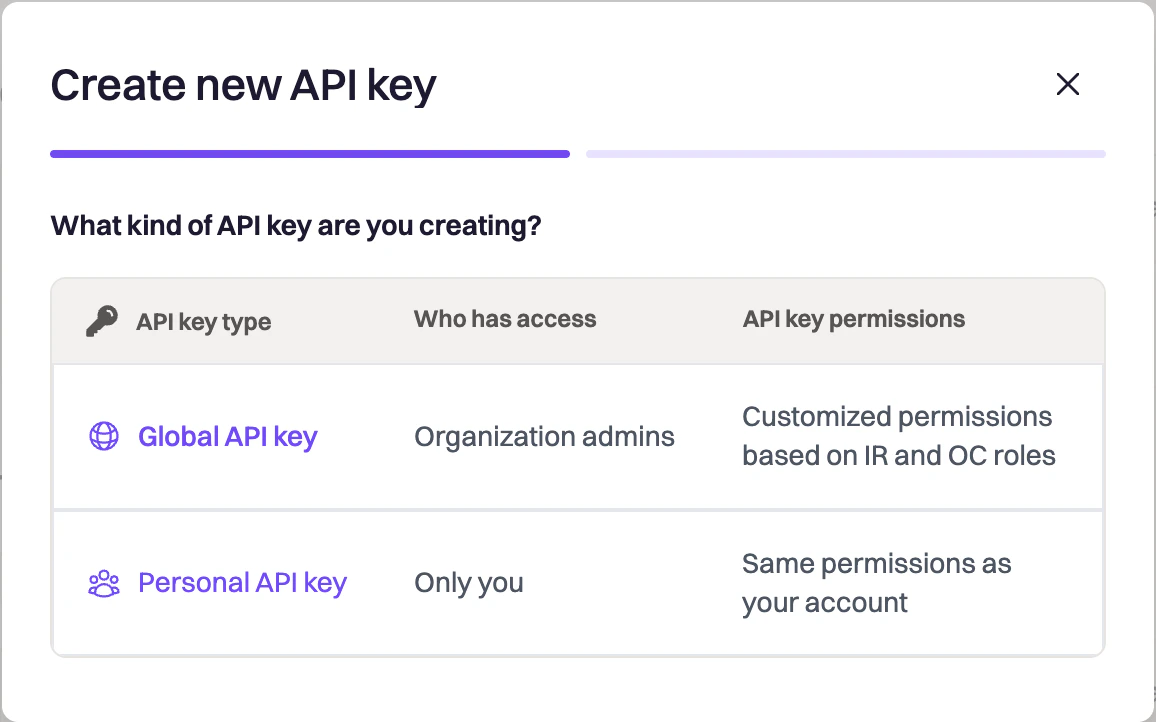Click the light unfilled second-step progress bar

point(845,154)
